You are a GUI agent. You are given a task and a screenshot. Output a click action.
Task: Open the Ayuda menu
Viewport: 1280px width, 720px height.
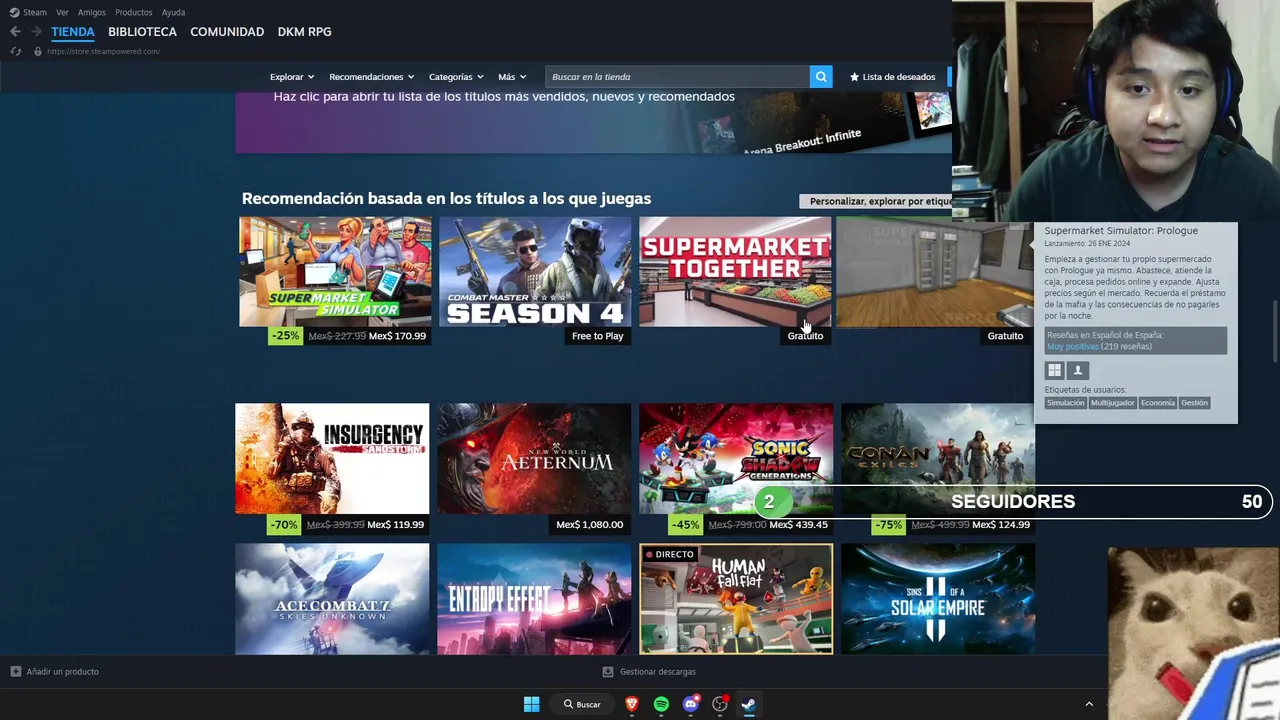point(173,12)
